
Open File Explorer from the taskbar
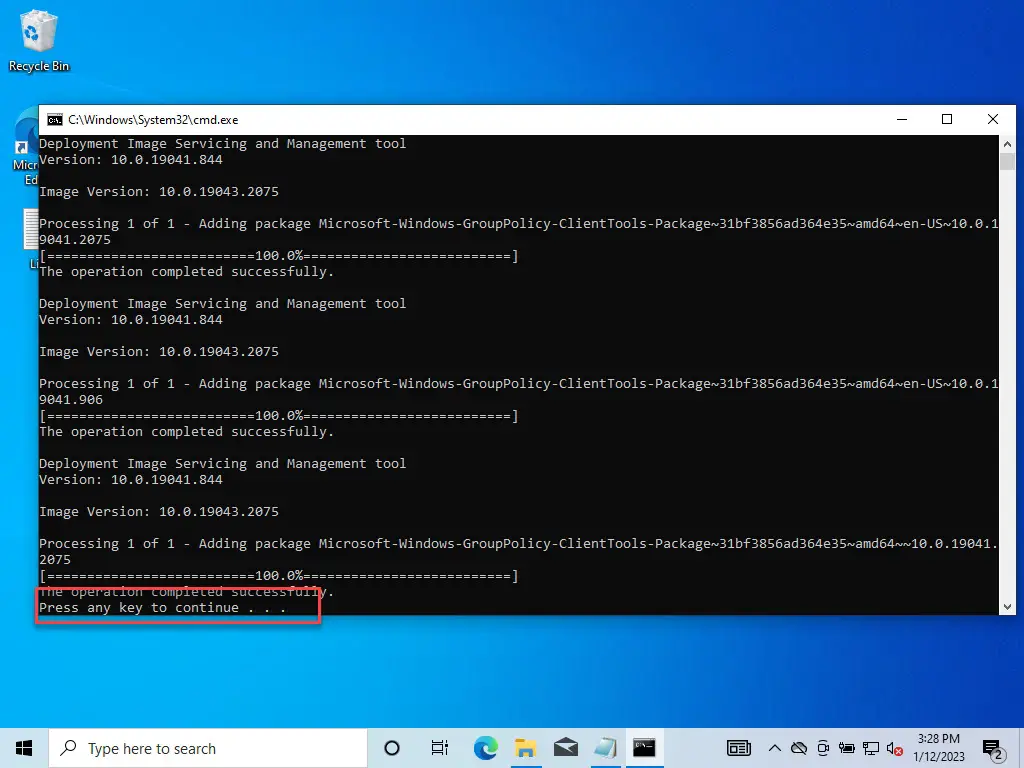pyautogui.click(x=526, y=748)
